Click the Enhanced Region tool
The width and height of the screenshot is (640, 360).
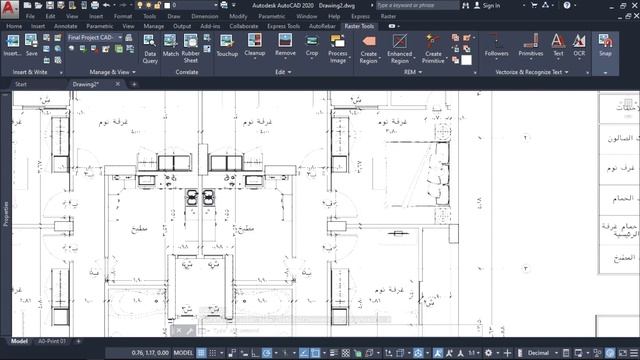[x=400, y=48]
